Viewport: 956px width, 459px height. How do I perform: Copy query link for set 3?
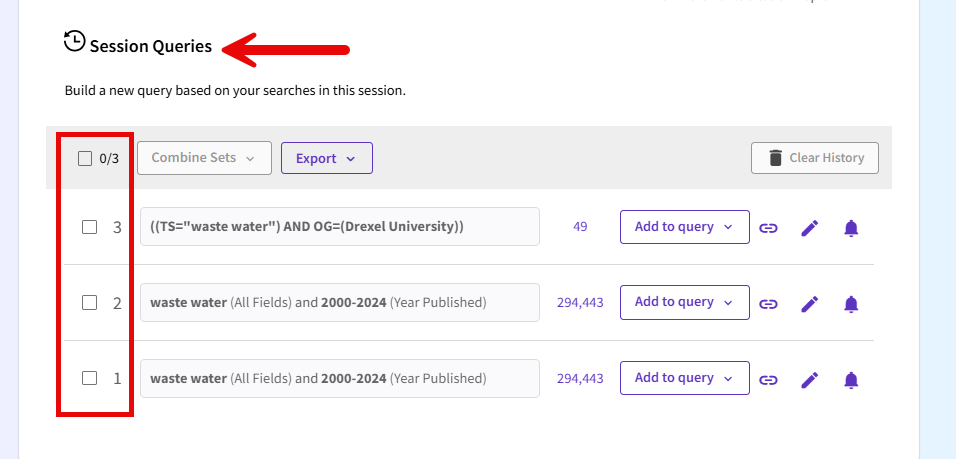(768, 228)
